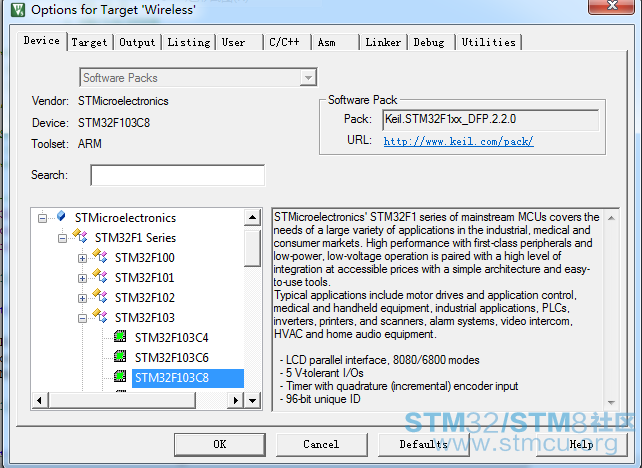
Task: Click the device tree scroll down arrow
Action: click(253, 400)
